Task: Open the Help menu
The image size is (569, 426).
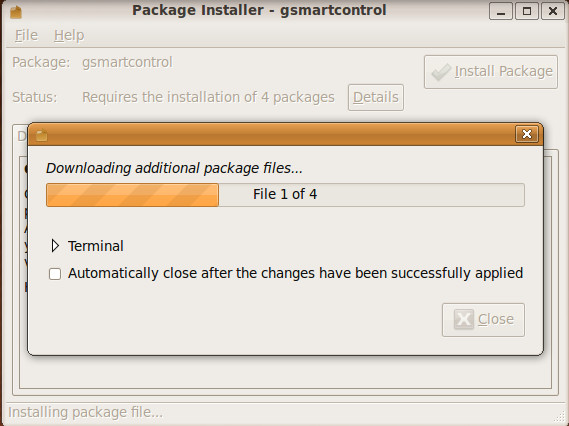Action: pos(69,35)
